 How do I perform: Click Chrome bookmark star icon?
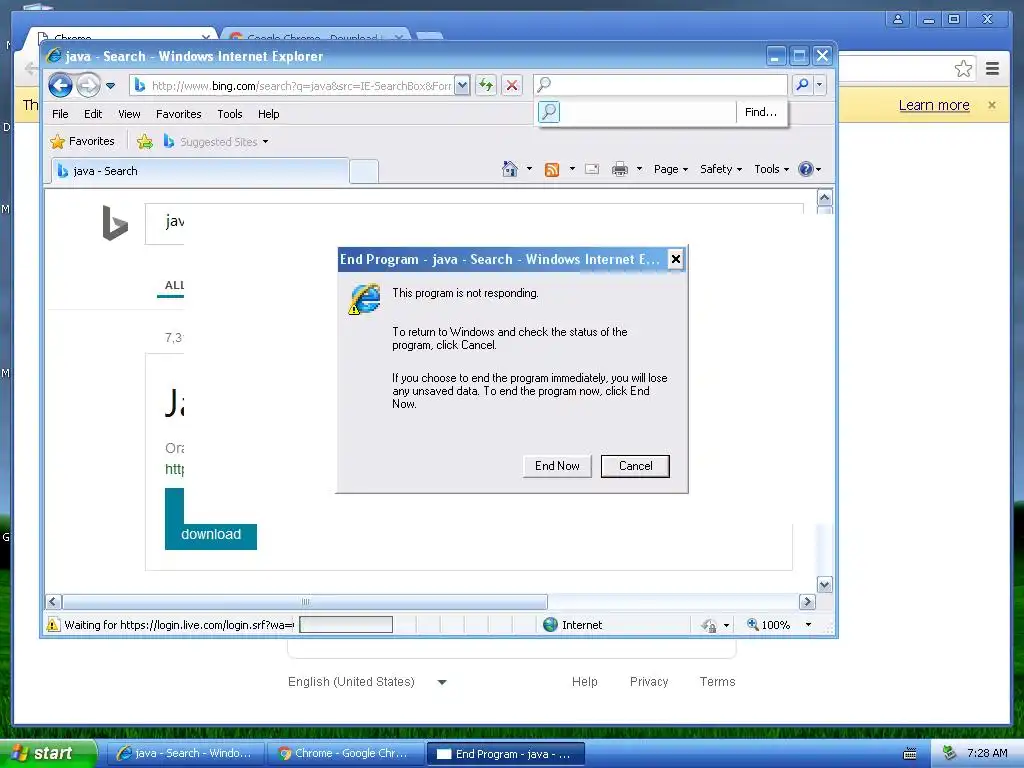coord(963,69)
